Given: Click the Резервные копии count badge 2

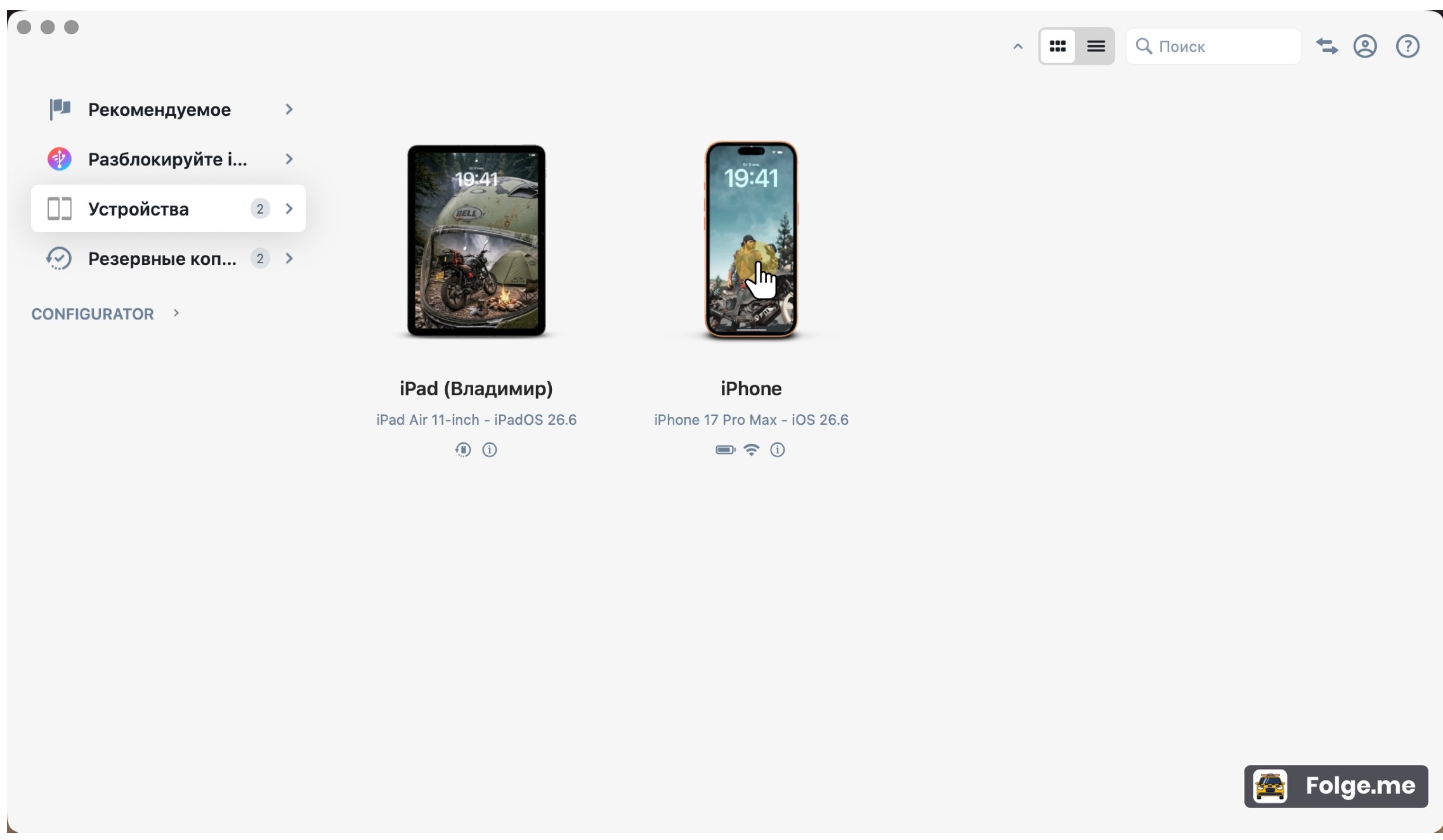Looking at the screenshot, I should (x=260, y=258).
